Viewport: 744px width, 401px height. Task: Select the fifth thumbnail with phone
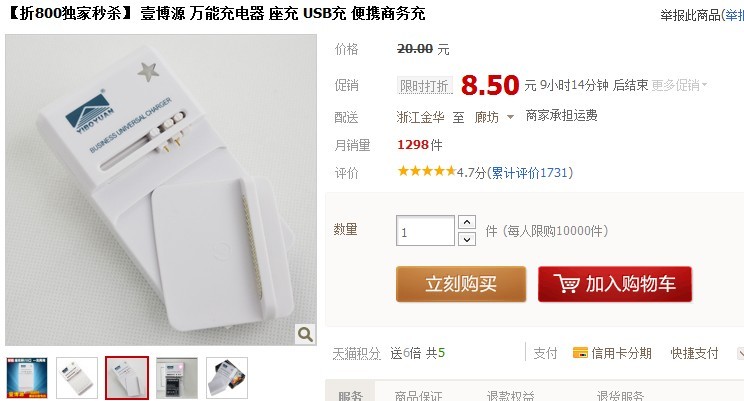[227, 378]
